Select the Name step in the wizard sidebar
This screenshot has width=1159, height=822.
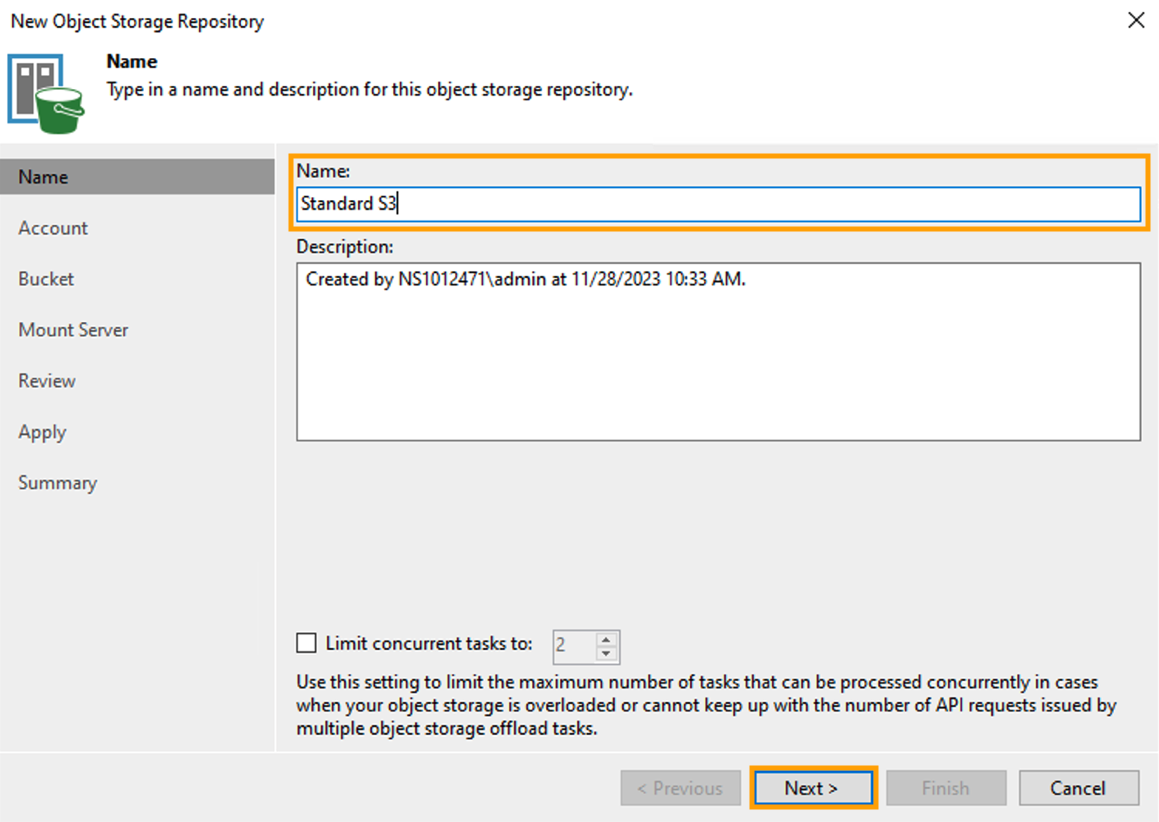[42, 176]
